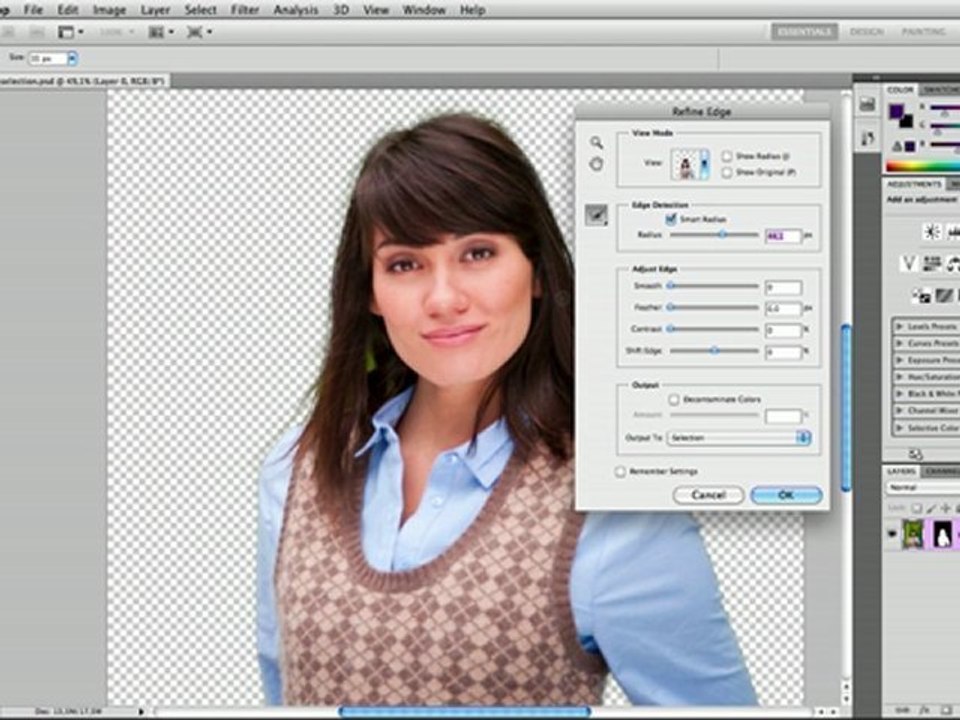
Task: Click the Cancel button in Refine Edge
Action: (x=708, y=495)
